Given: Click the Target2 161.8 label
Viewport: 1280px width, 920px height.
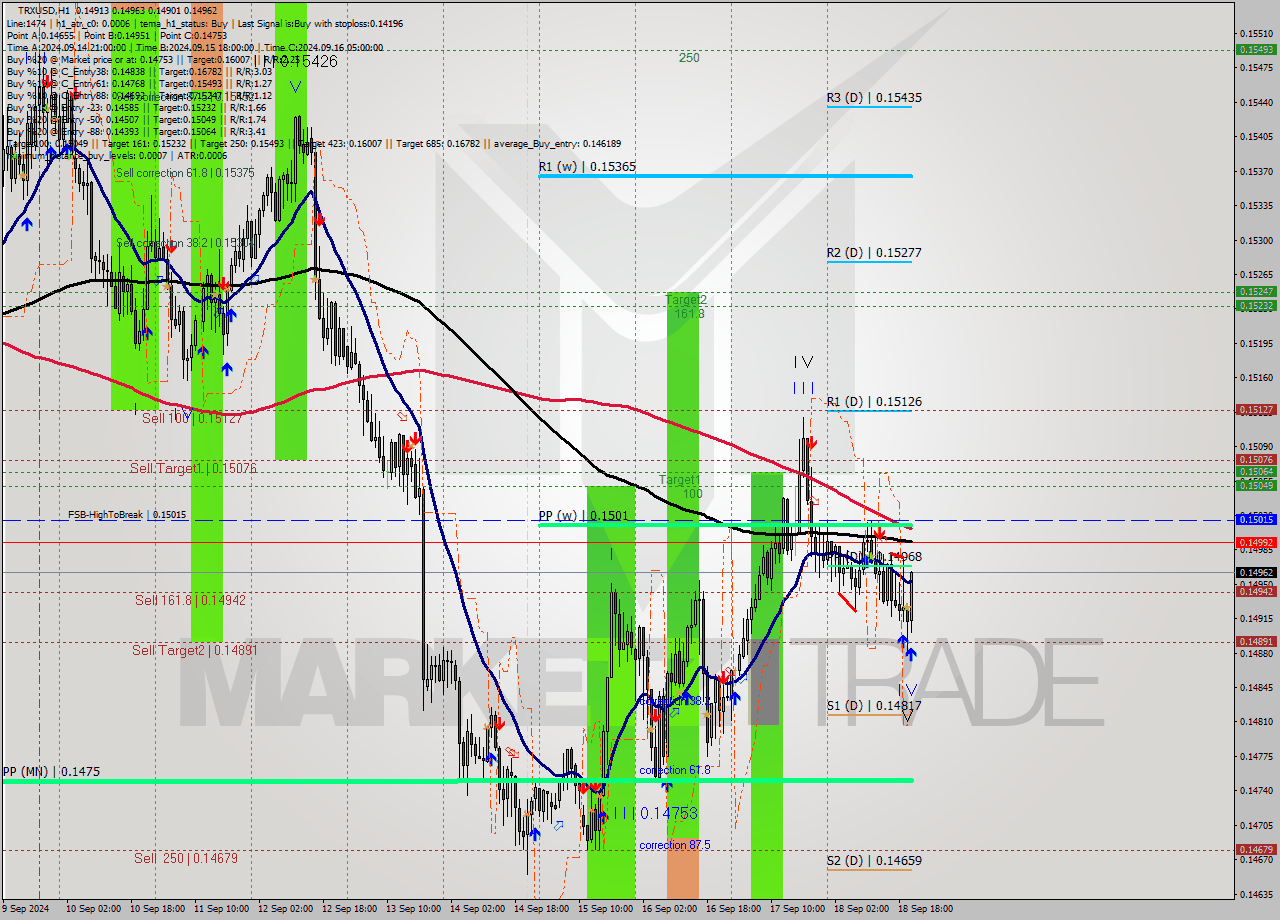Looking at the screenshot, I should pyautogui.click(x=687, y=306).
